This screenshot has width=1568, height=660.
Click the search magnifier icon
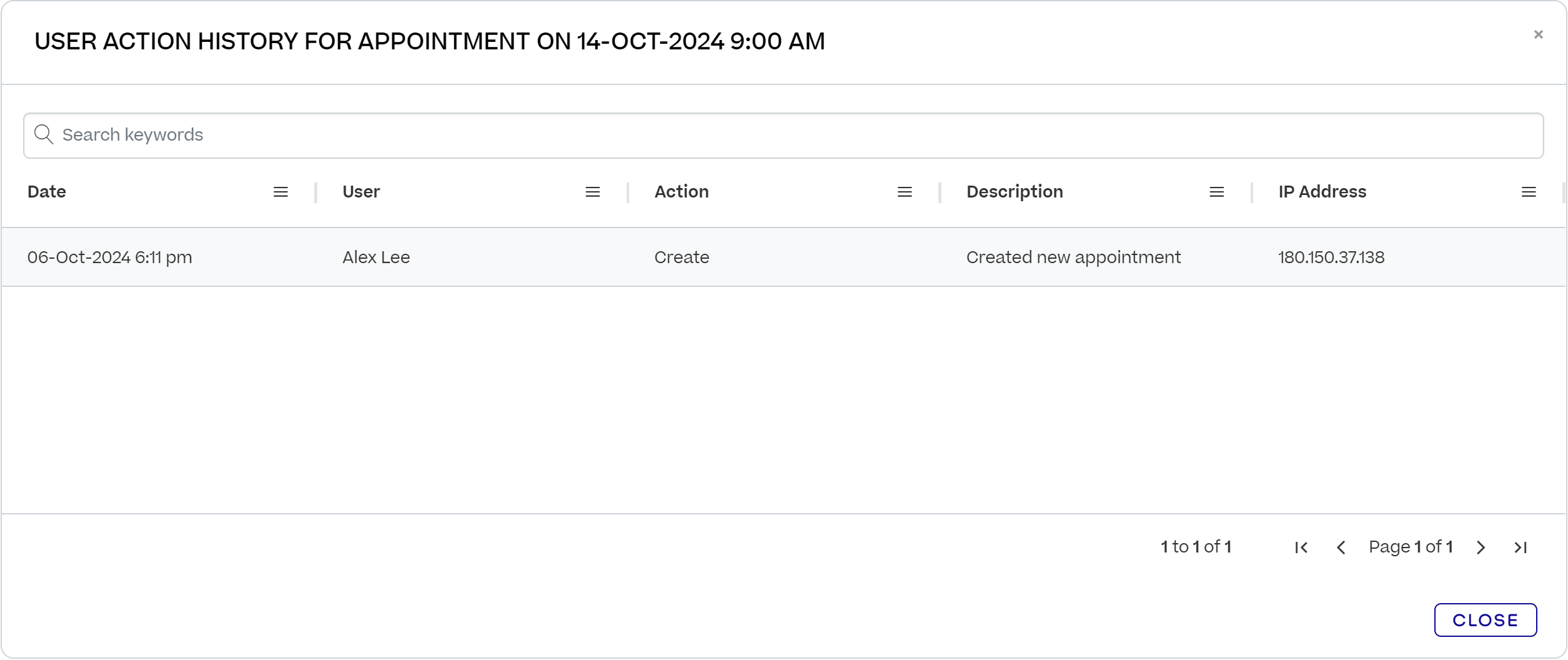(x=44, y=134)
